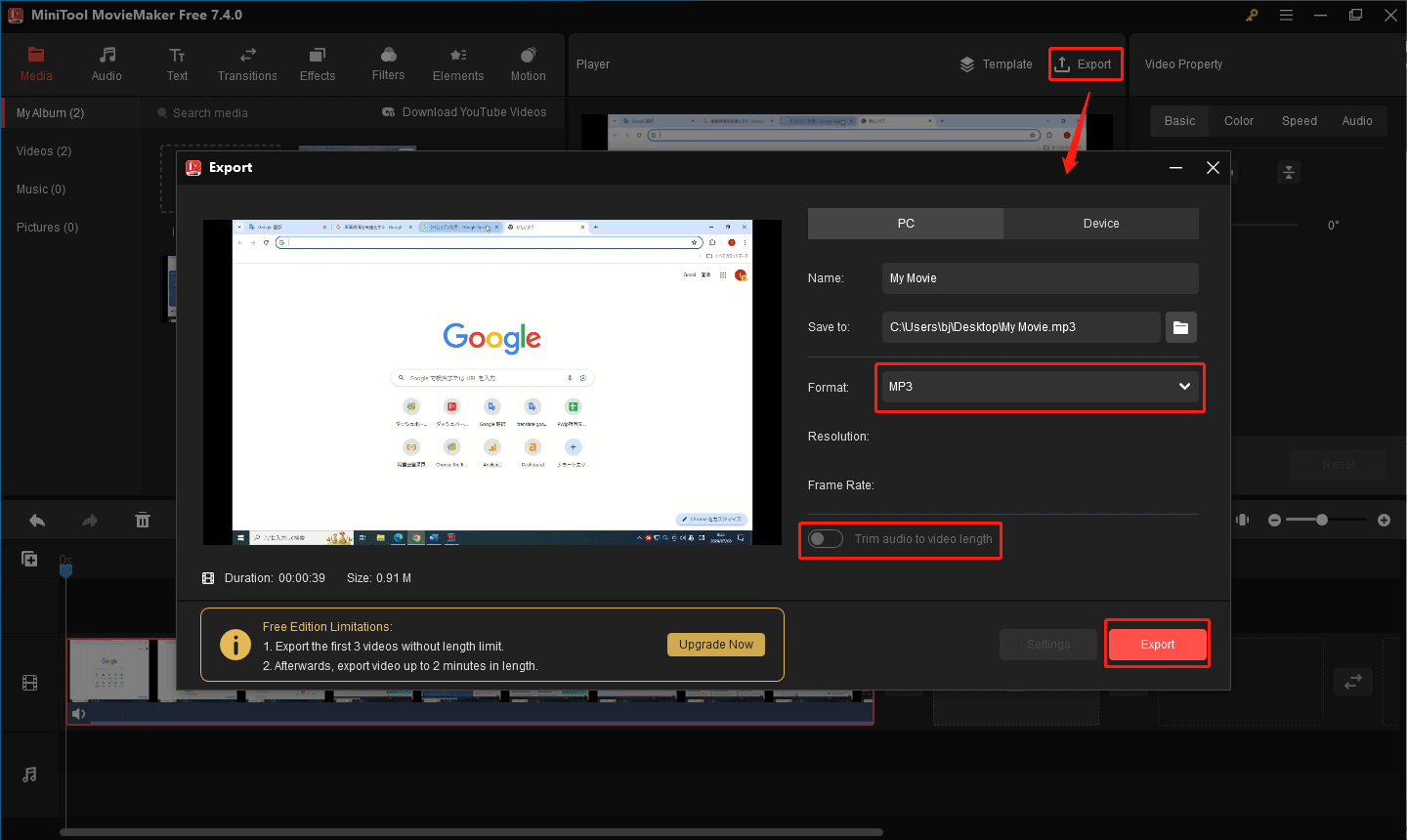Image resolution: width=1407 pixels, height=840 pixels.
Task: Open the Audio library tab
Action: (x=107, y=64)
